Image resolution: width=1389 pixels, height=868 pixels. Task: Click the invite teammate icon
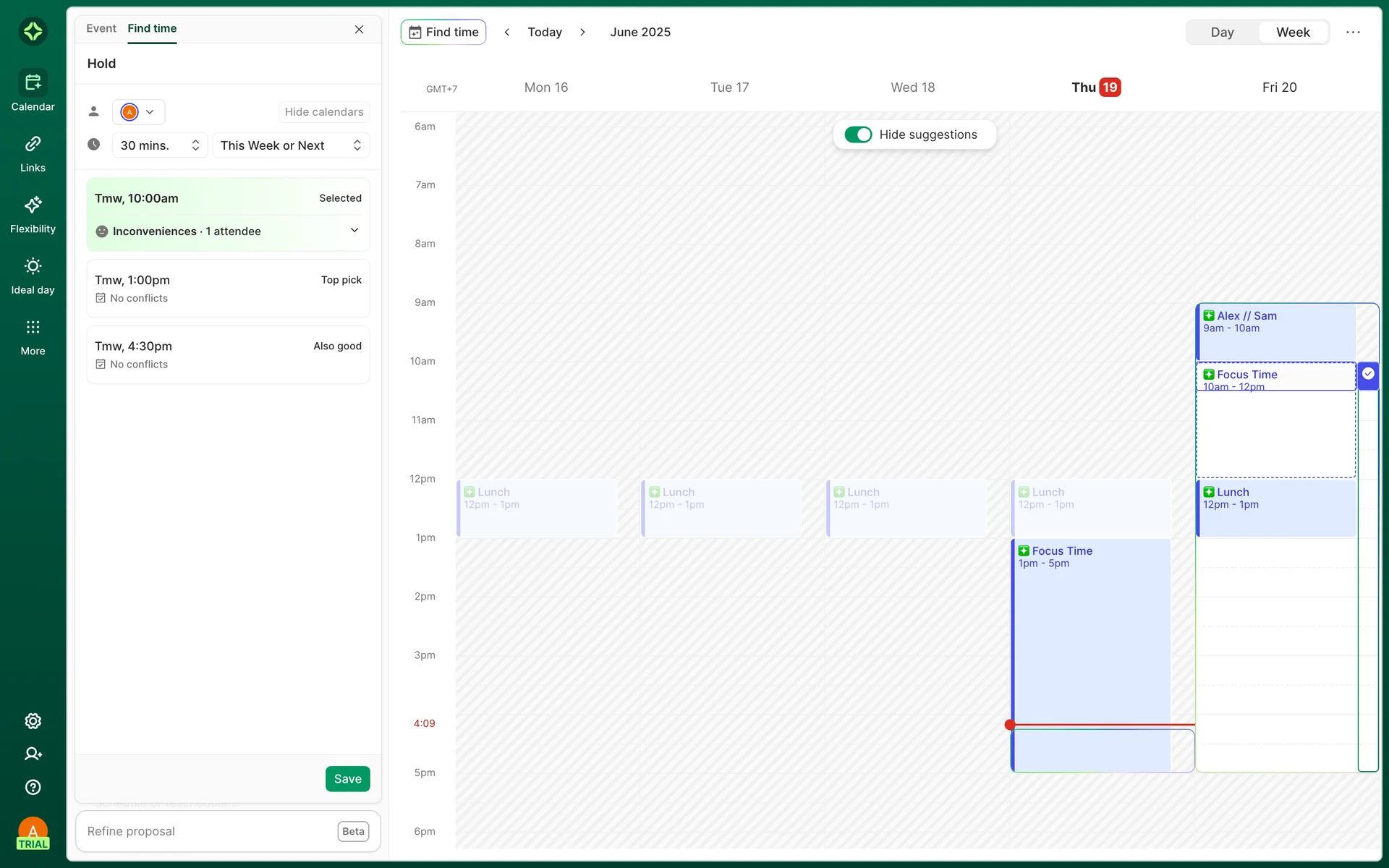tap(33, 754)
